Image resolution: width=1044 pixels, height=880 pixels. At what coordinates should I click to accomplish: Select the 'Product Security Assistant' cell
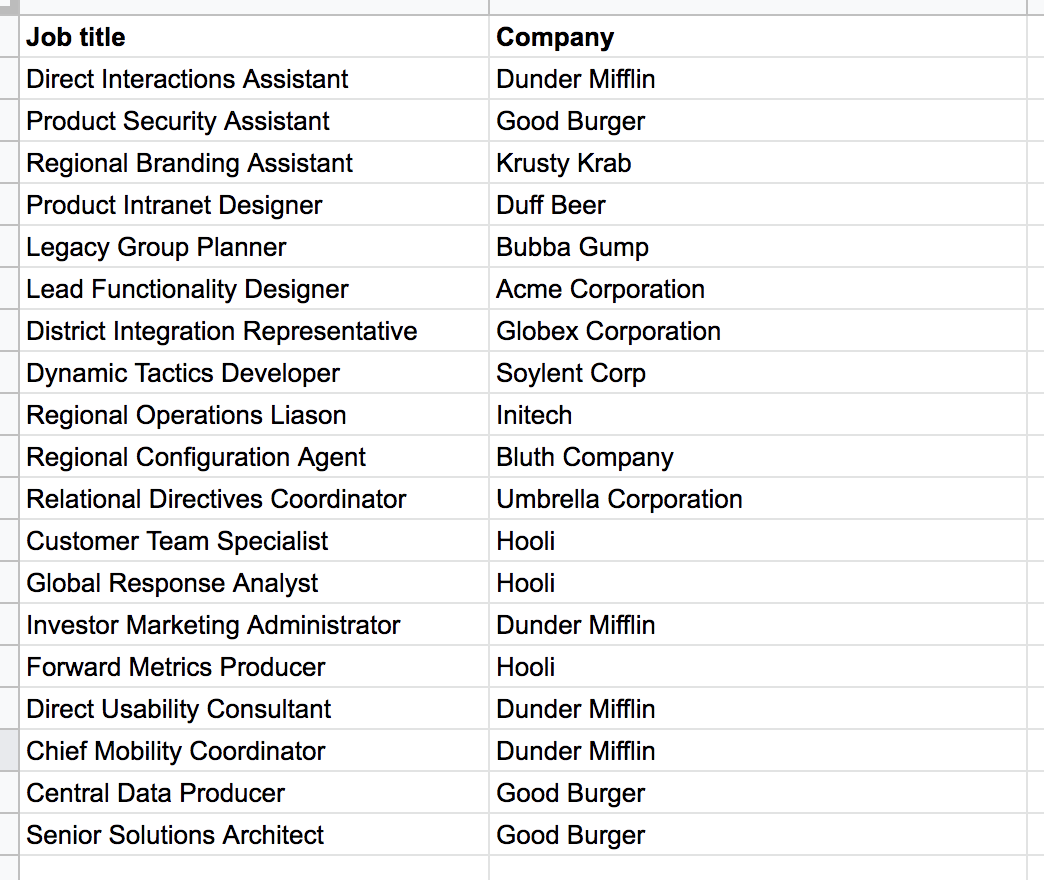pos(254,120)
